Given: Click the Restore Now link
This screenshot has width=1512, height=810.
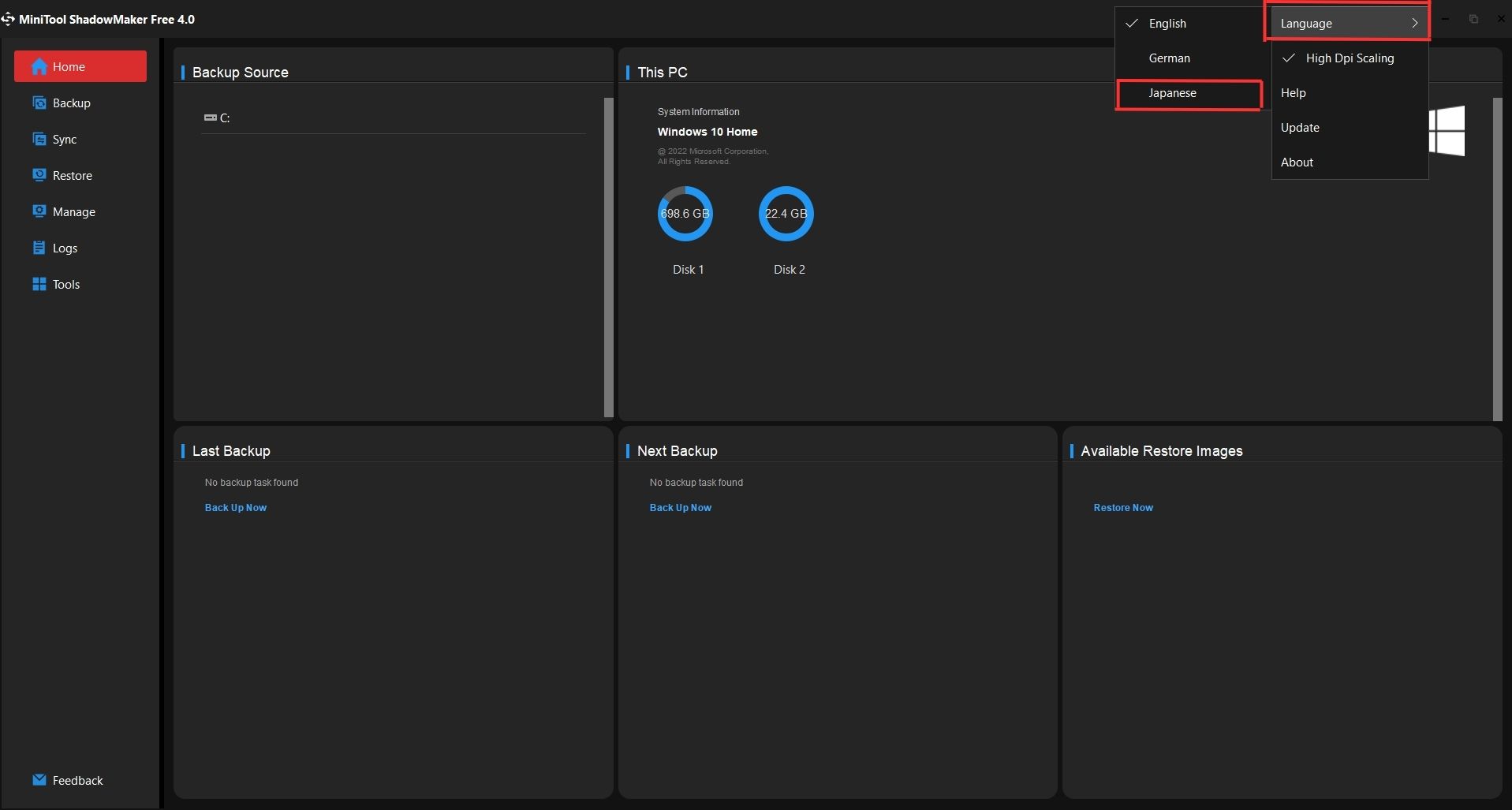Looking at the screenshot, I should tap(1122, 508).
